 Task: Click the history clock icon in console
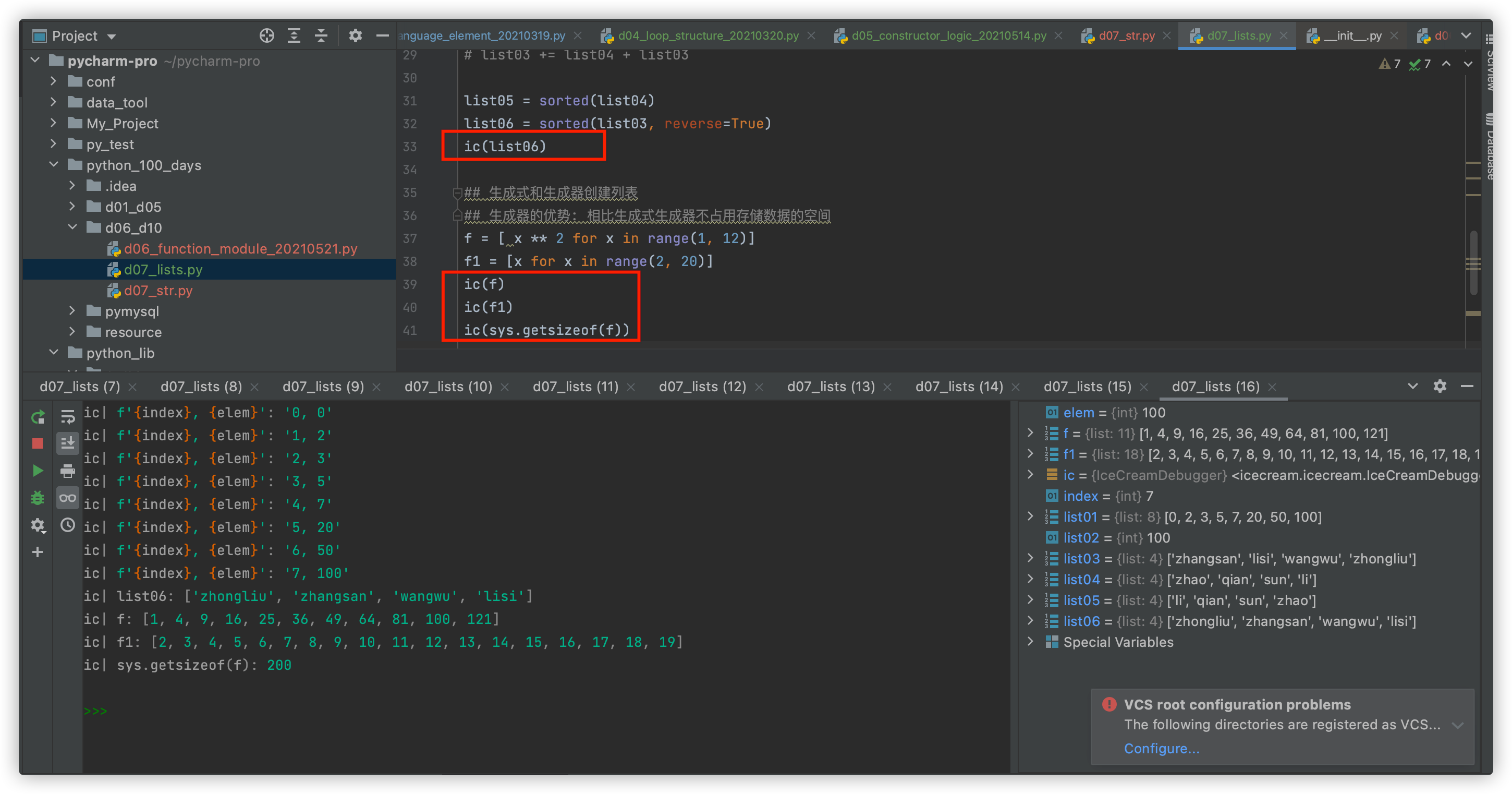click(x=67, y=525)
